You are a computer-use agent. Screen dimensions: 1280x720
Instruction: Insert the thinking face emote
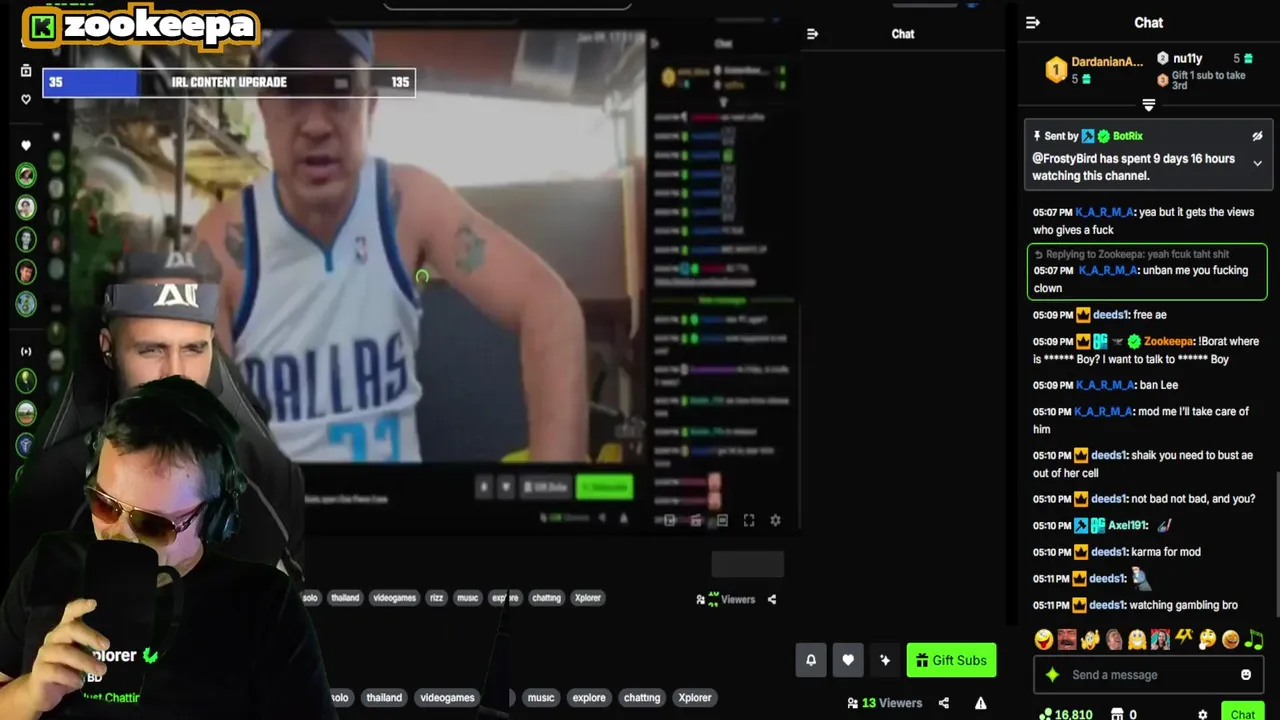pos(1207,639)
